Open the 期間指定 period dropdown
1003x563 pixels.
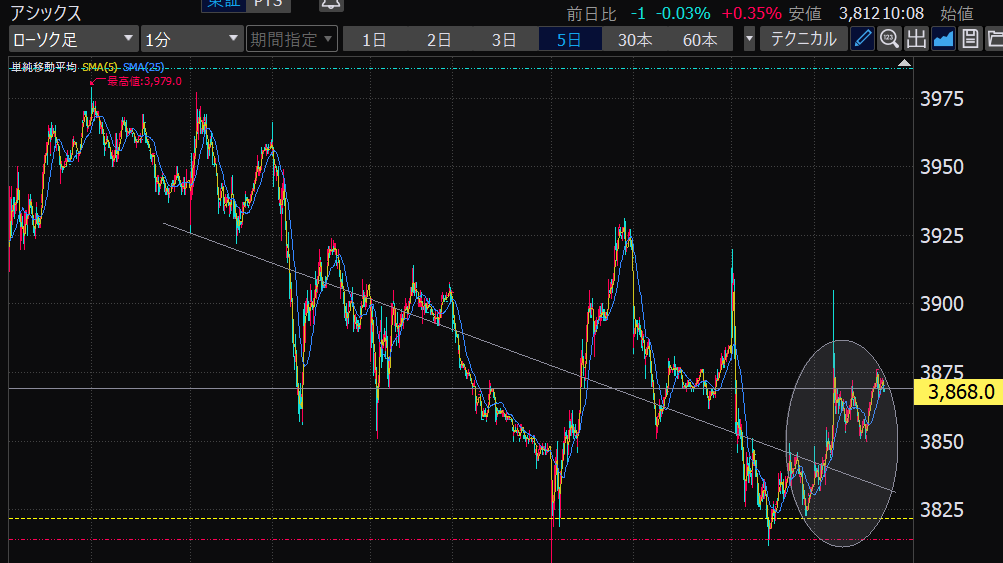[x=291, y=40]
